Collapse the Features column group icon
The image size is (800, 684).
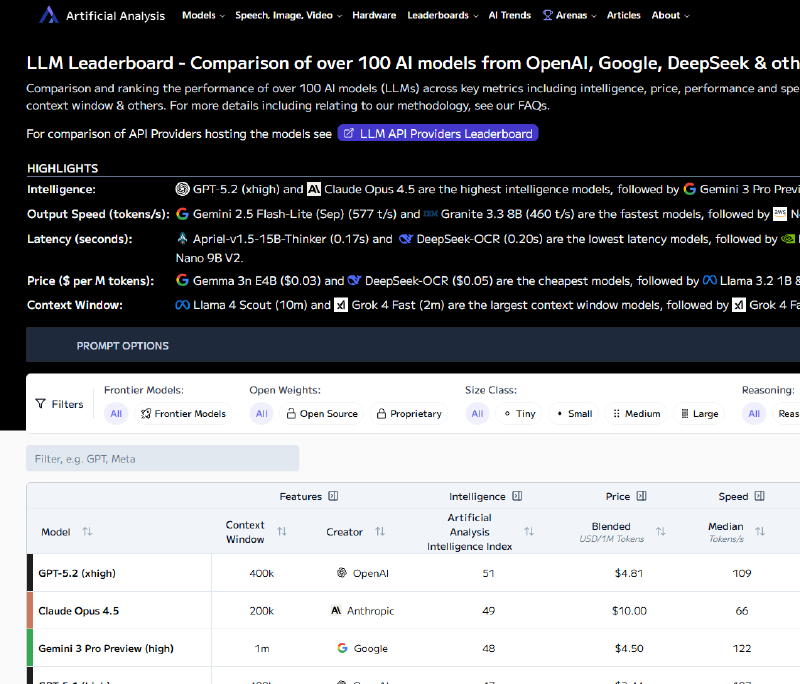click(334, 496)
